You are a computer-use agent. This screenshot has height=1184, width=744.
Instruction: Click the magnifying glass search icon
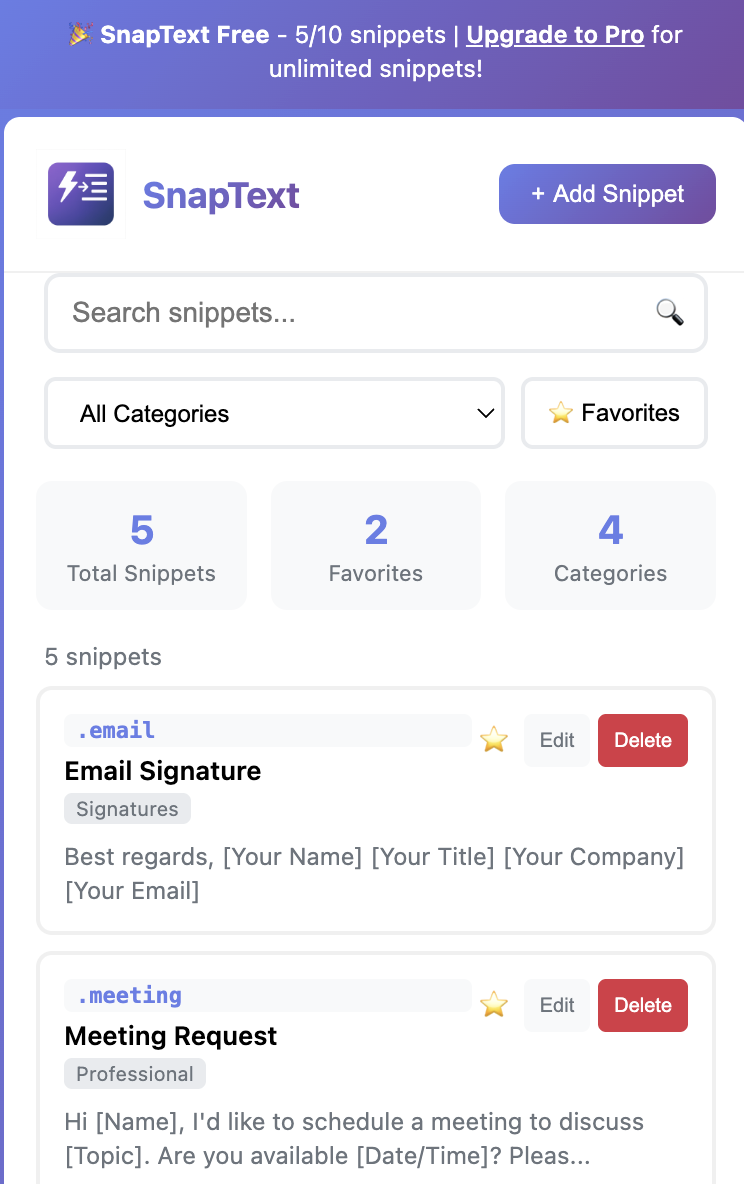tap(669, 312)
